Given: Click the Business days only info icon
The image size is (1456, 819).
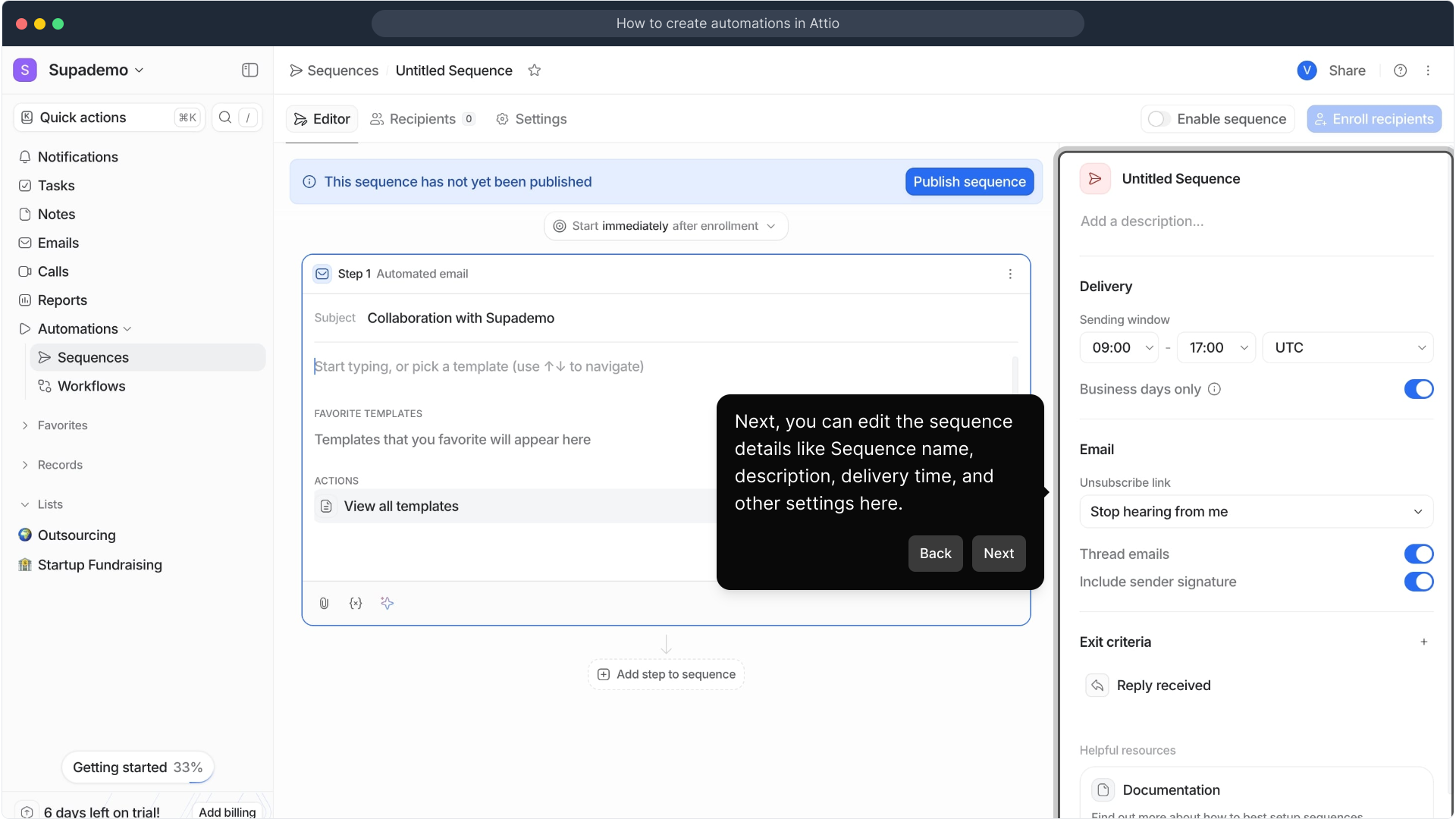Looking at the screenshot, I should [1214, 389].
